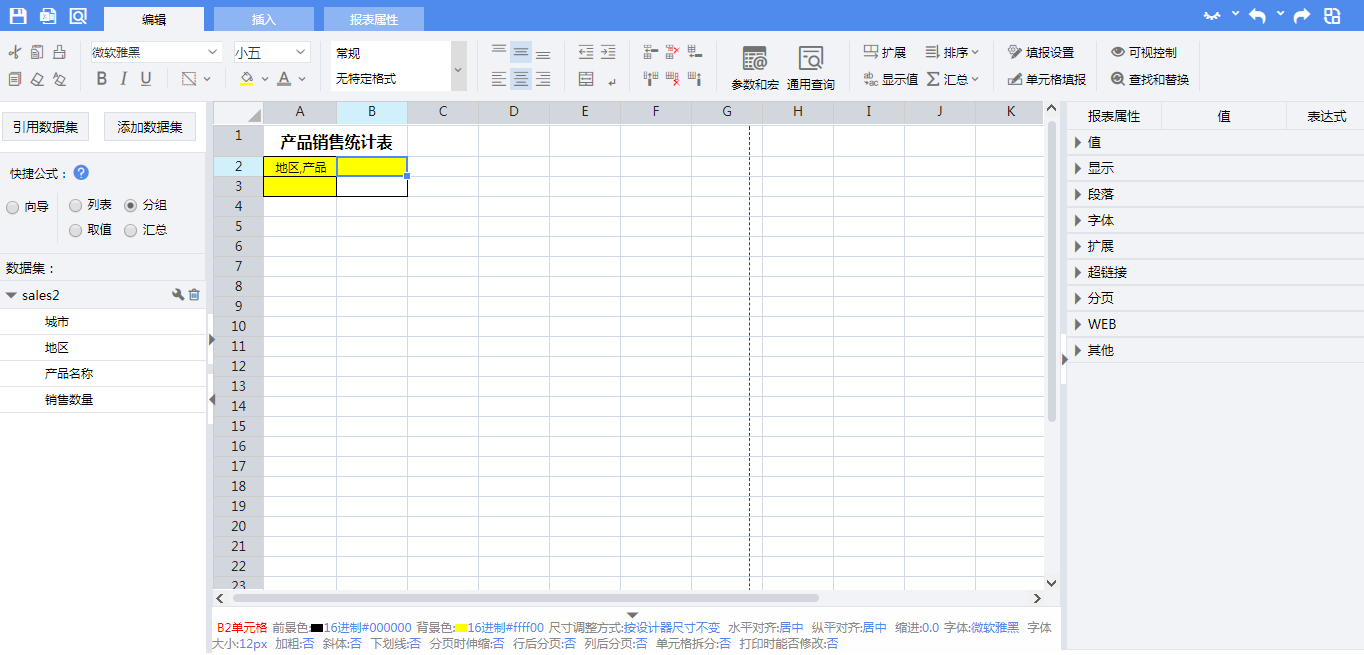Open 通用查询 general query tool
Screen dimensions: 1364x655
(x=810, y=68)
